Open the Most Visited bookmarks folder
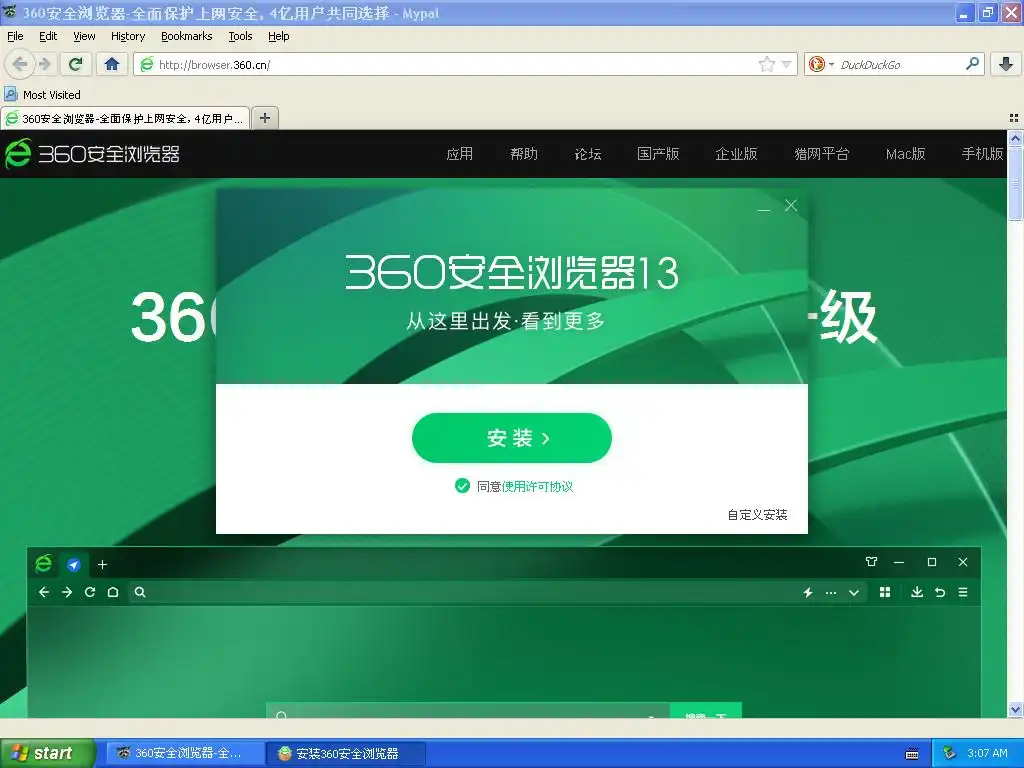 (42, 95)
